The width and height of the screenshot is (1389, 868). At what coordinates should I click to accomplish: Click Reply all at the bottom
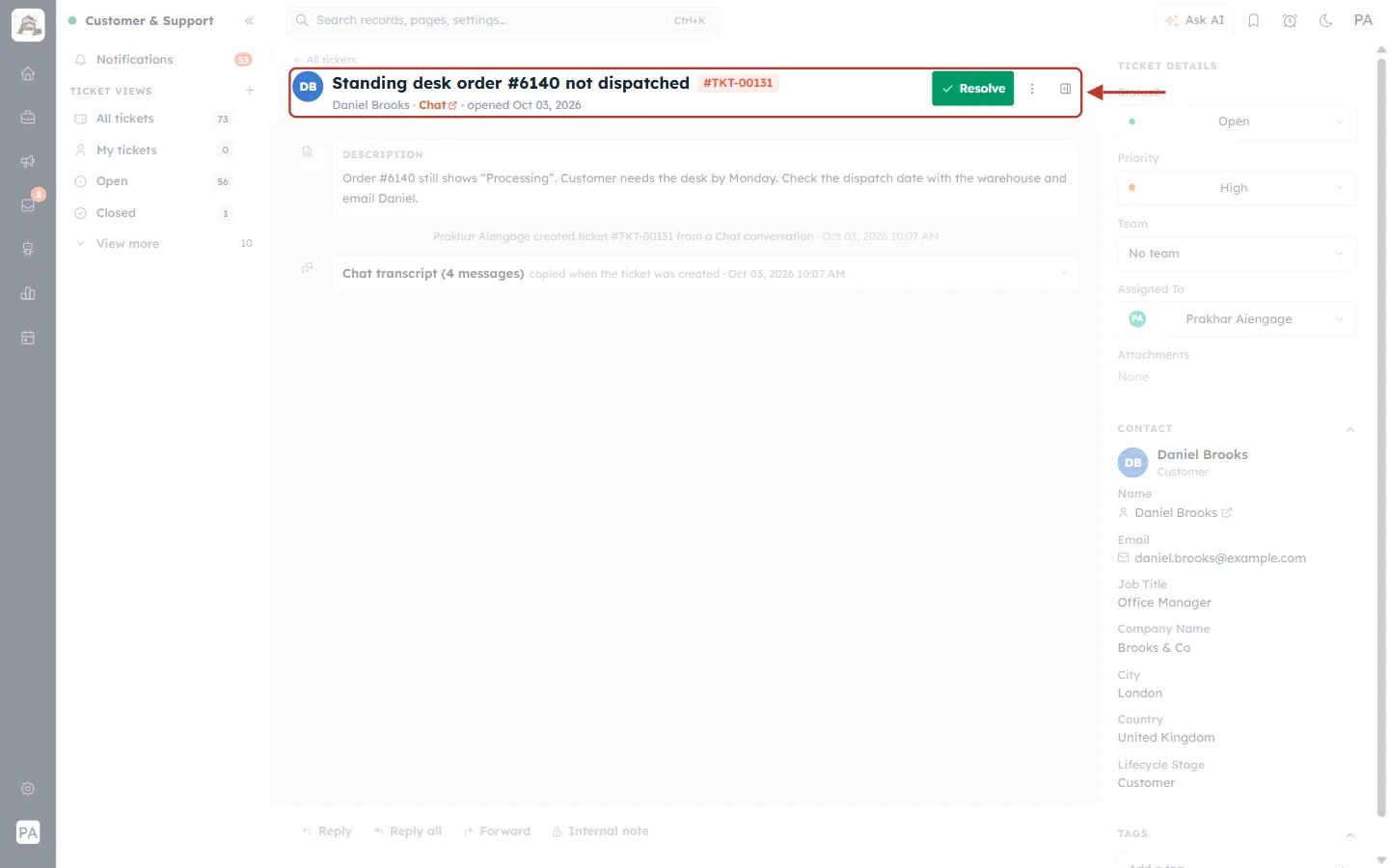coord(408,831)
